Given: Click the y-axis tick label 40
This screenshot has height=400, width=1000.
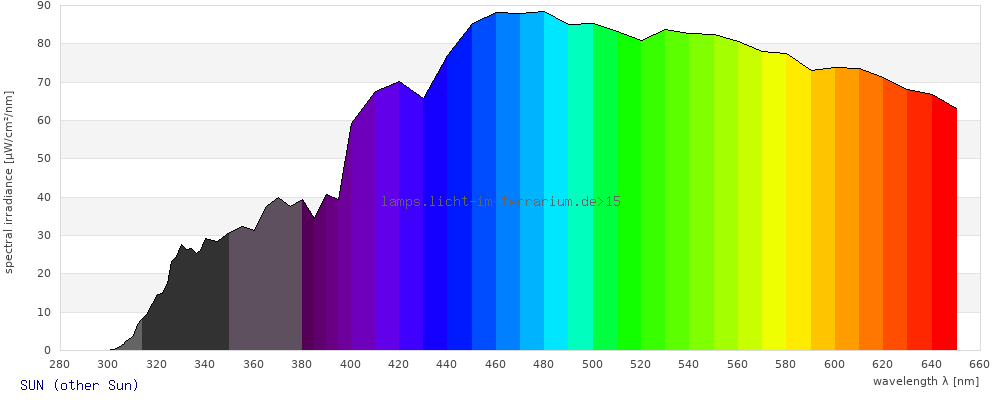Looking at the screenshot, I should coord(44,197).
